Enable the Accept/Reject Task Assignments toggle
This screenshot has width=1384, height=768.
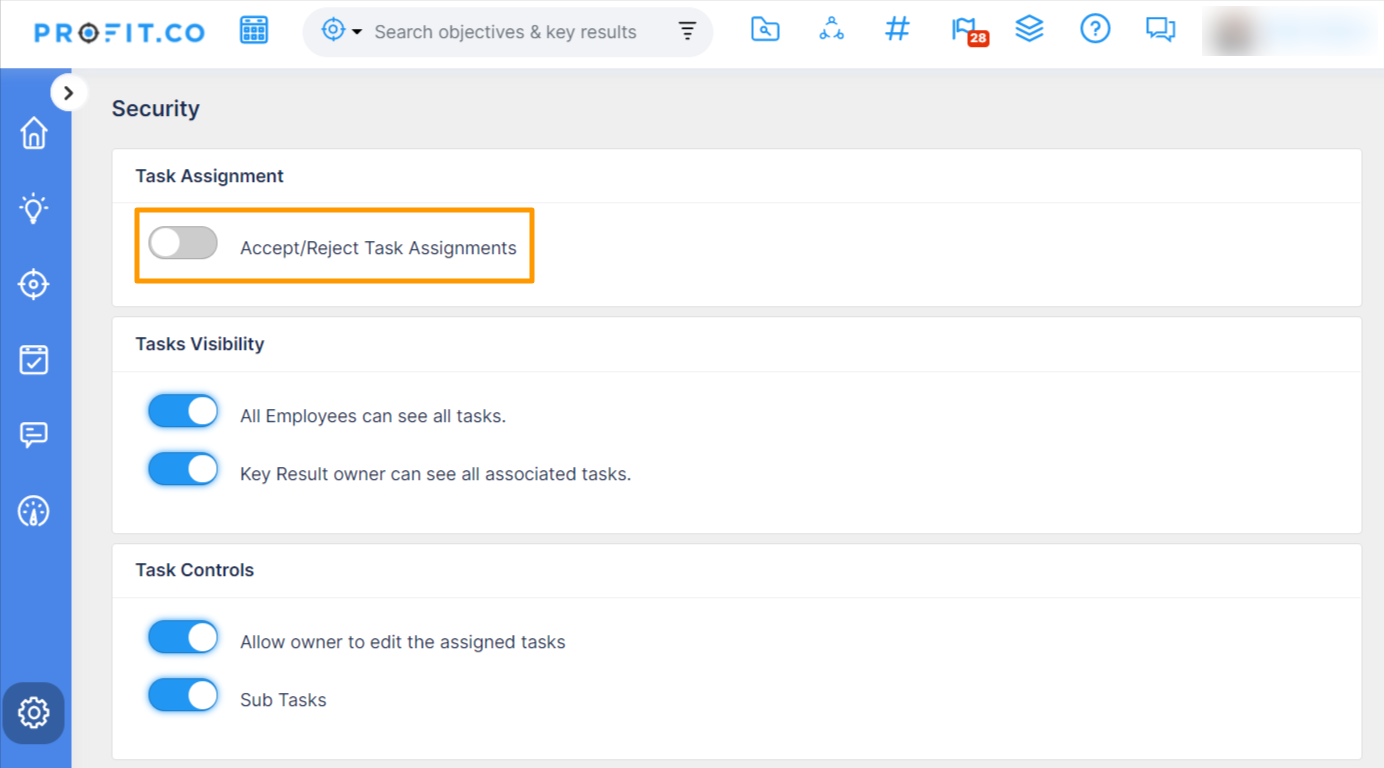point(182,242)
